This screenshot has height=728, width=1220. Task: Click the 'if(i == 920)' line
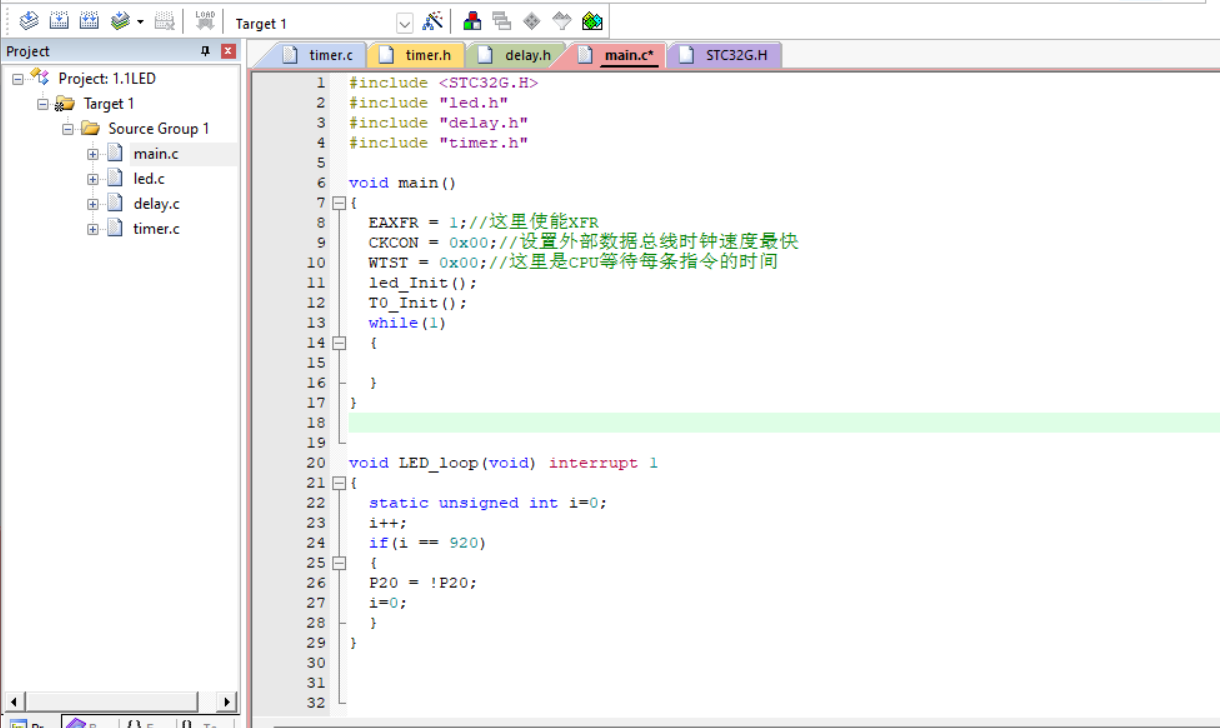coord(427,543)
